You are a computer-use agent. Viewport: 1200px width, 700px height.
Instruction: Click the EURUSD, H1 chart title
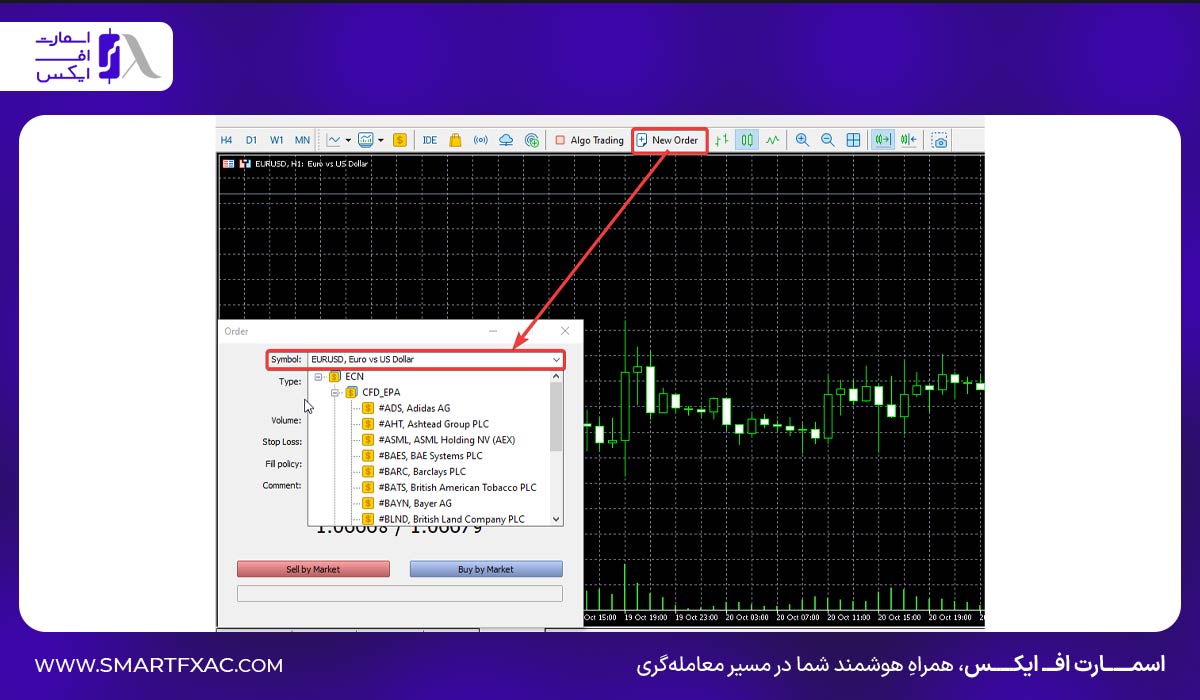tap(311, 163)
